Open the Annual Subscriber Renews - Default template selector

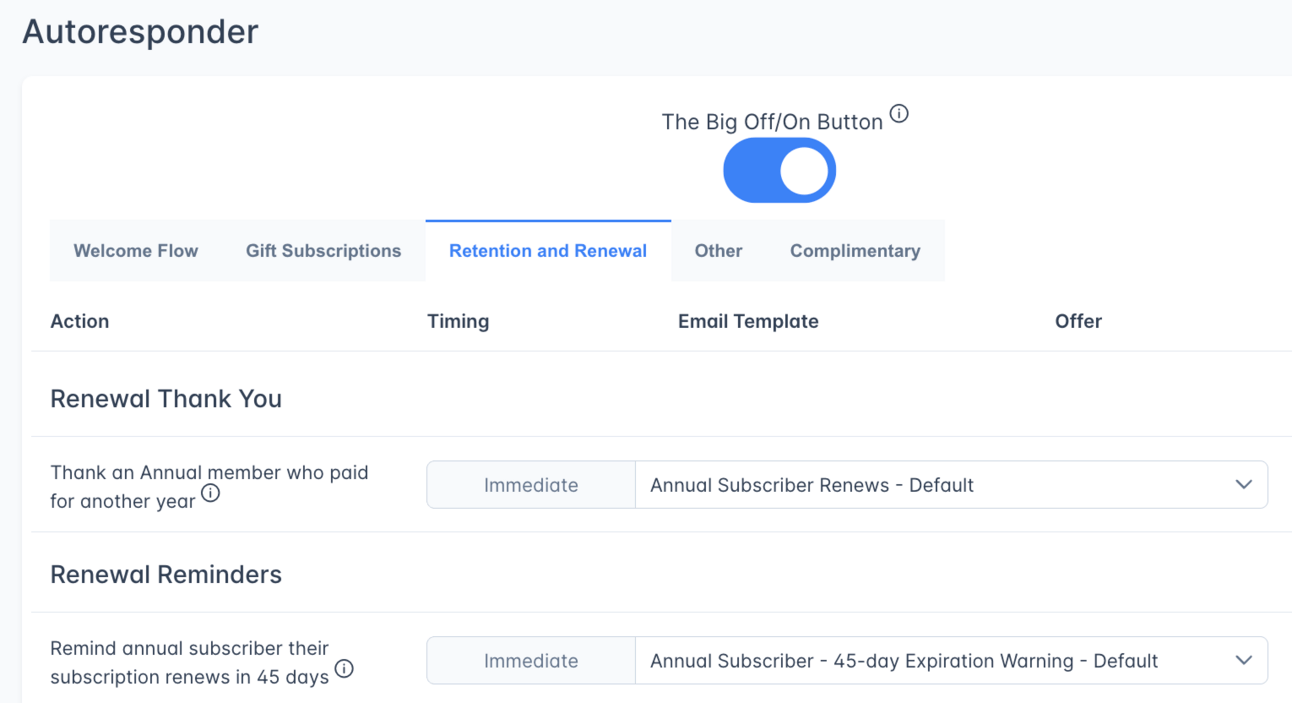coord(950,484)
